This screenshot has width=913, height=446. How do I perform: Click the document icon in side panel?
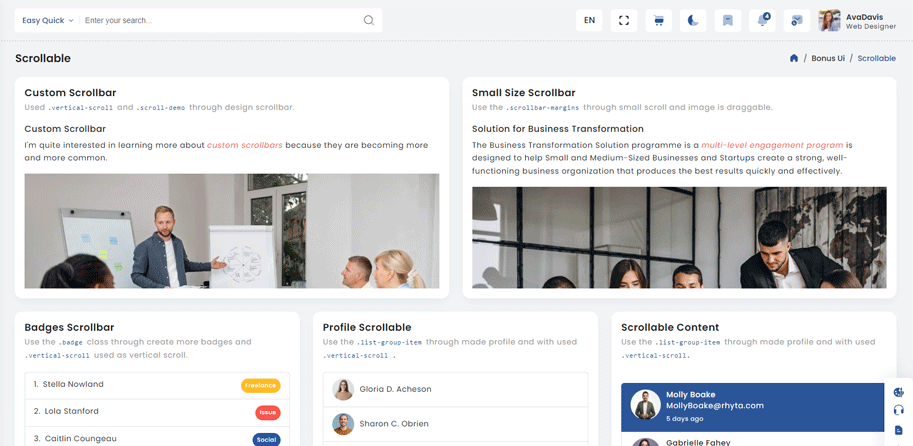tap(899, 430)
